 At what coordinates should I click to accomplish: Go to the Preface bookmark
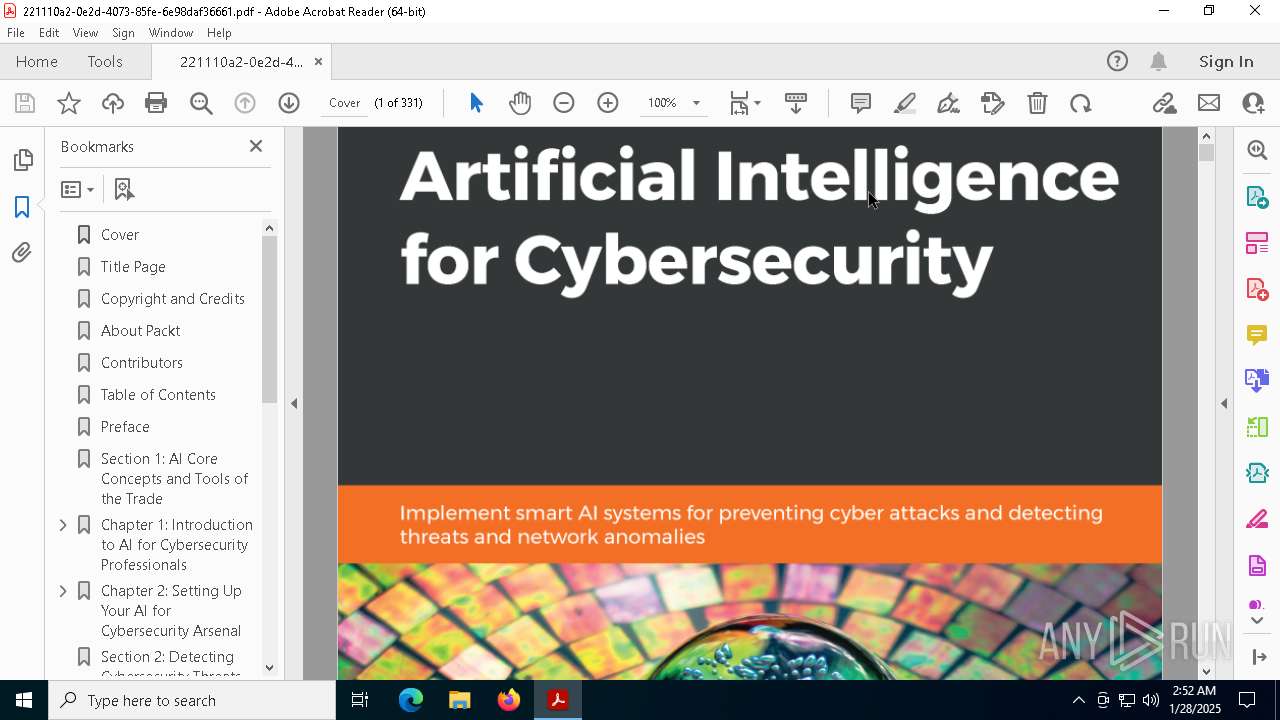click(x=125, y=427)
